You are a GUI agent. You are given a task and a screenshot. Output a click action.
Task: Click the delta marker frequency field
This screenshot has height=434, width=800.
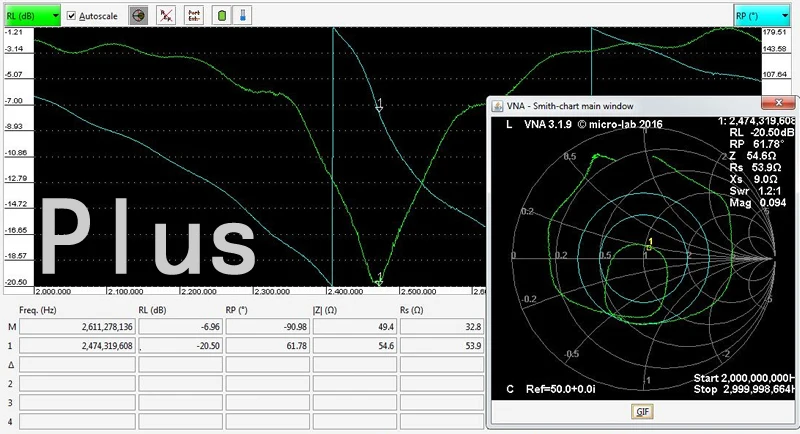point(77,365)
